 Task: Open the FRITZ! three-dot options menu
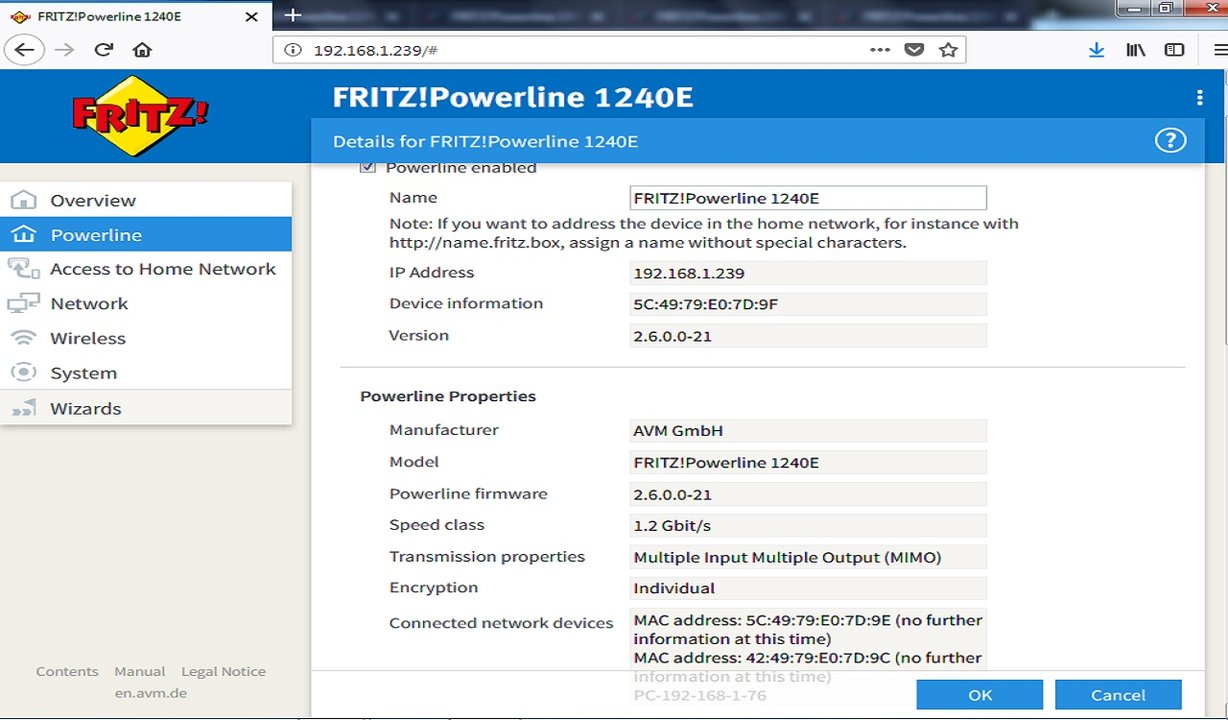[1200, 97]
